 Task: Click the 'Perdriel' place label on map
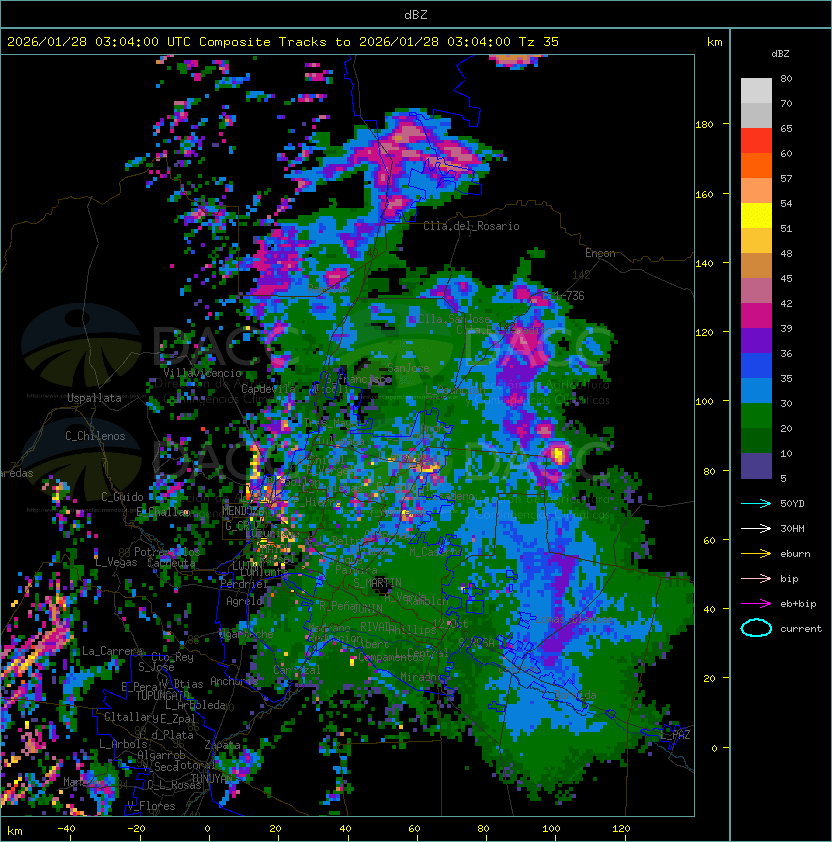point(244,583)
